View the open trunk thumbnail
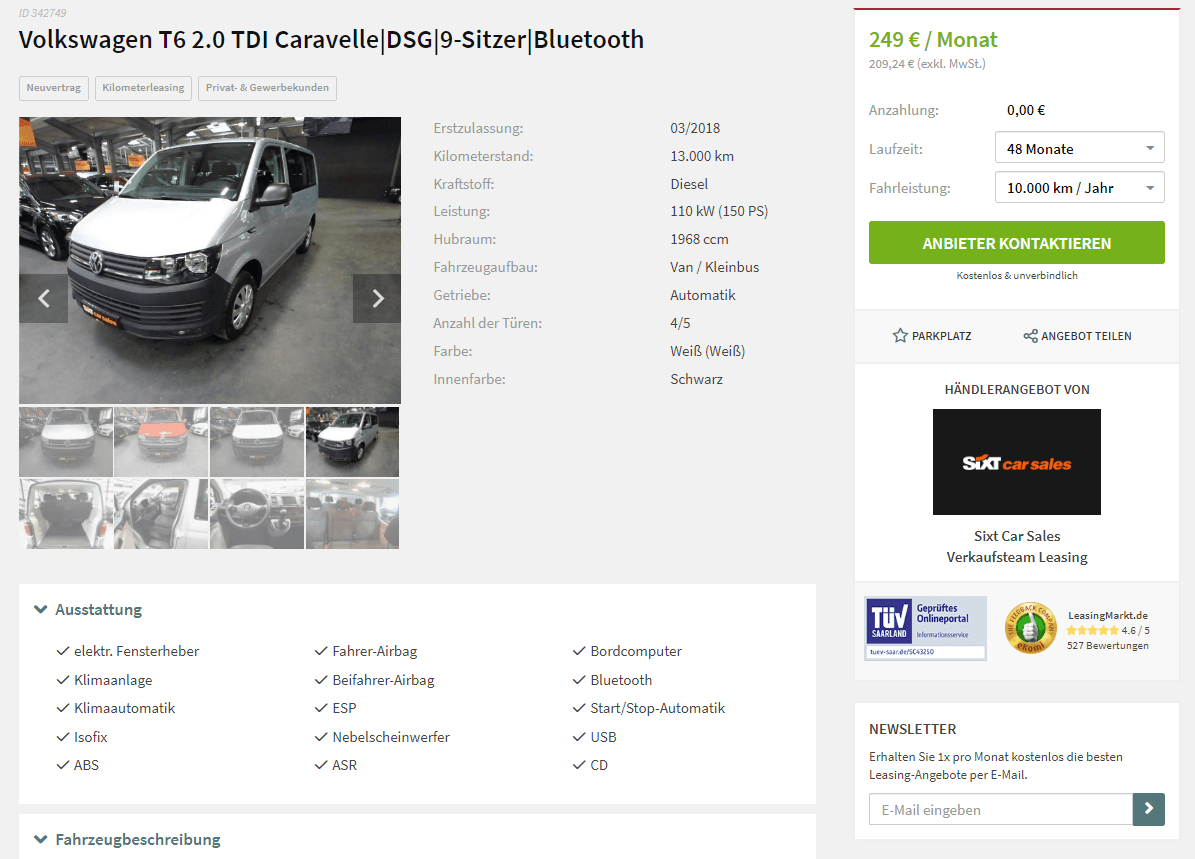 (66, 514)
